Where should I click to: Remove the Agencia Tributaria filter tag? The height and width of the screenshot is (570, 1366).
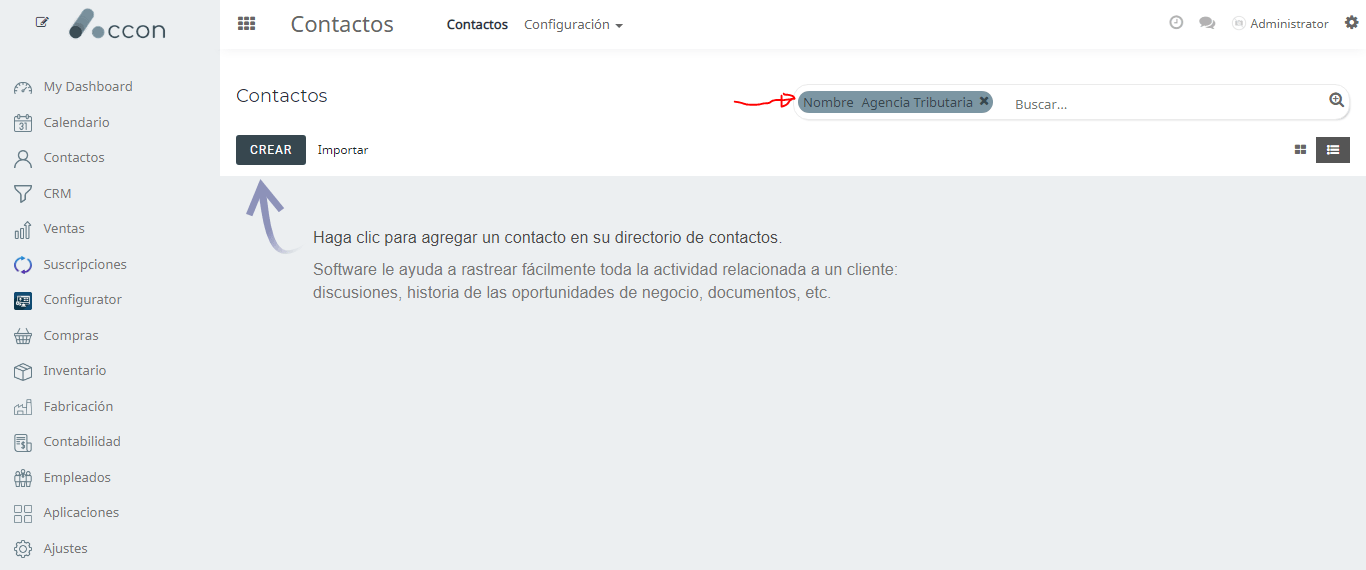984,101
